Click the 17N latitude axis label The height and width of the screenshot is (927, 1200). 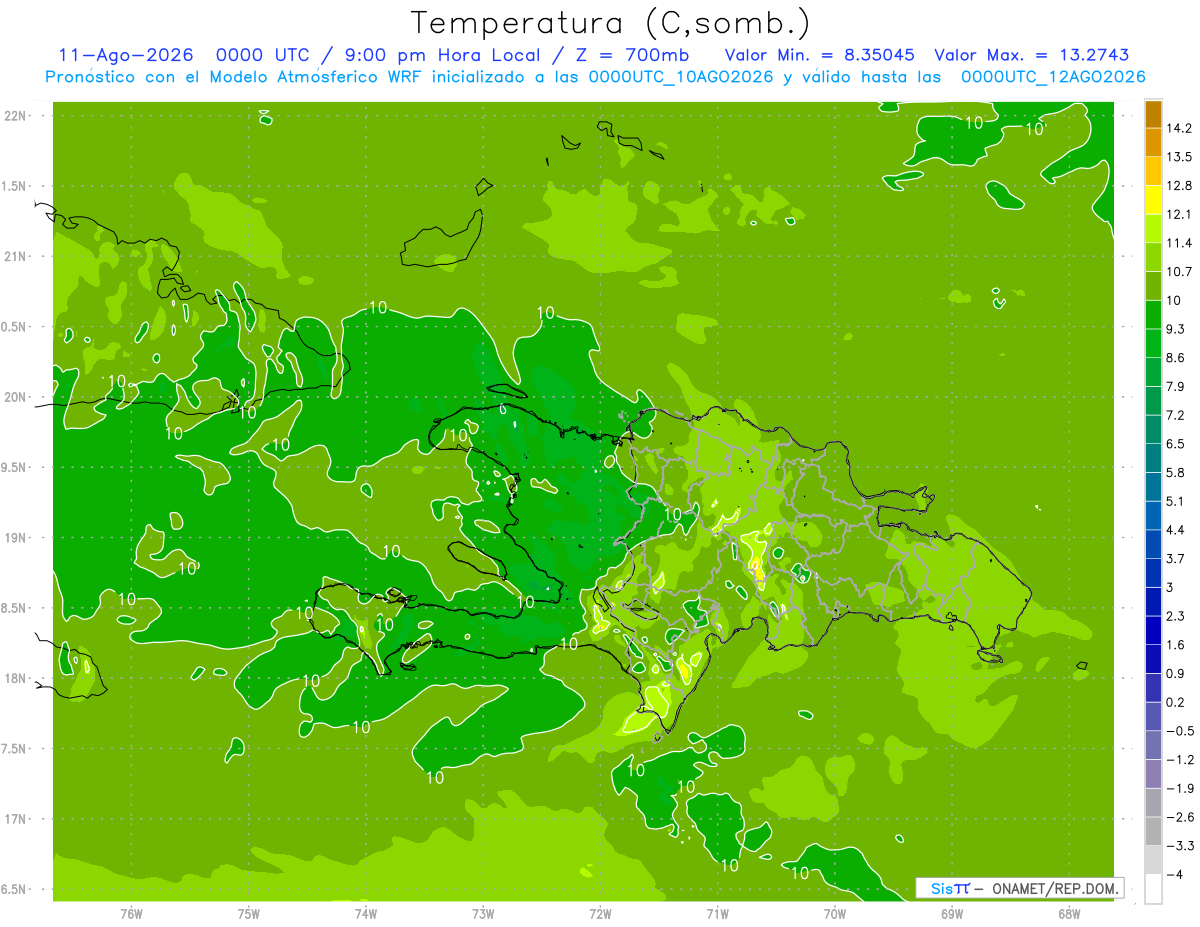click(x=16, y=819)
